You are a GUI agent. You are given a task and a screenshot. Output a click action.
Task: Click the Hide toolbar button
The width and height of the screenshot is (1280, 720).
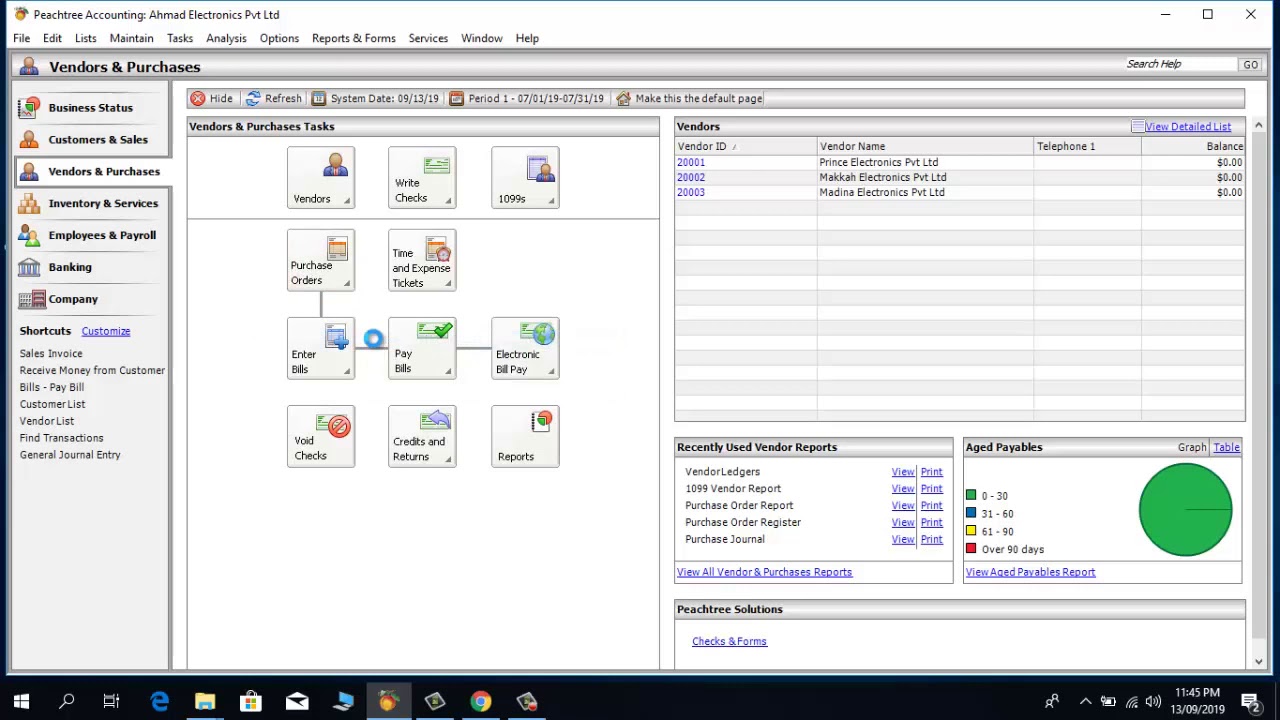pos(212,98)
